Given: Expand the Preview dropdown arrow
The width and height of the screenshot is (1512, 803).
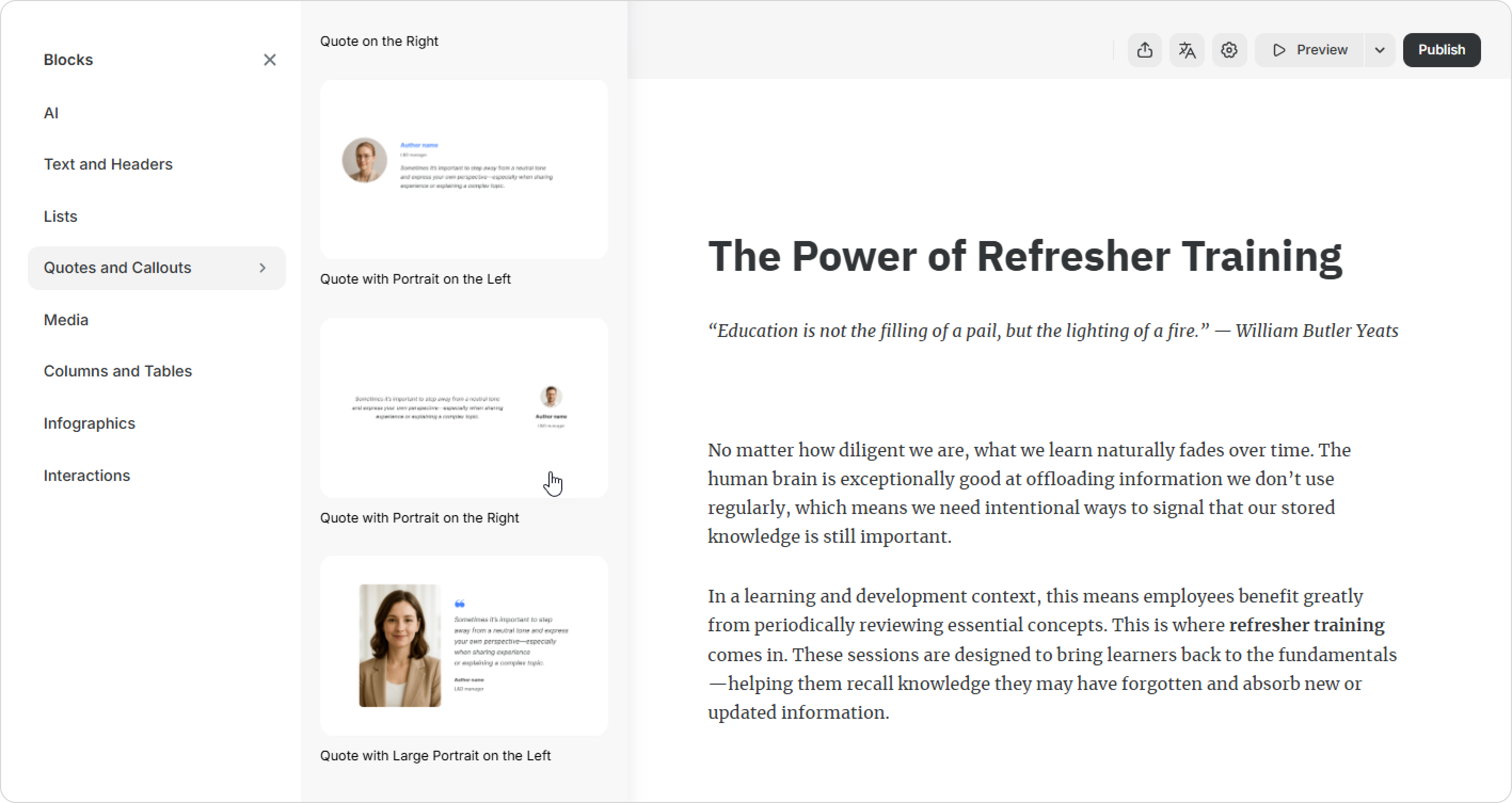Looking at the screenshot, I should 1379,50.
